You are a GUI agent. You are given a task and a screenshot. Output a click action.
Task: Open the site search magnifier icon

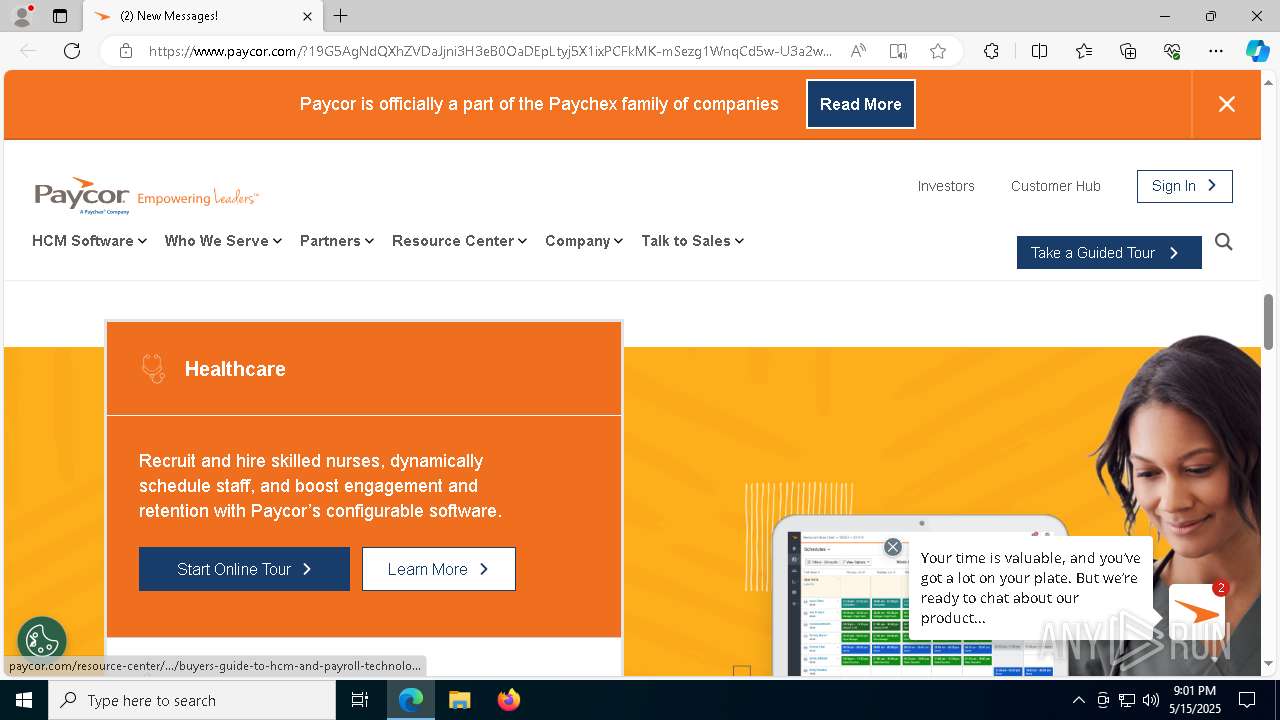(1224, 242)
